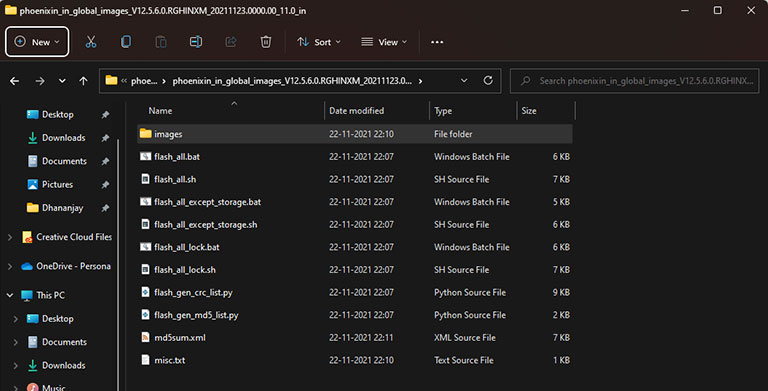Viewport: 768px width, 391px height.
Task: Select flash_gen_crc_list.py file
Action: click(x=355, y=293)
